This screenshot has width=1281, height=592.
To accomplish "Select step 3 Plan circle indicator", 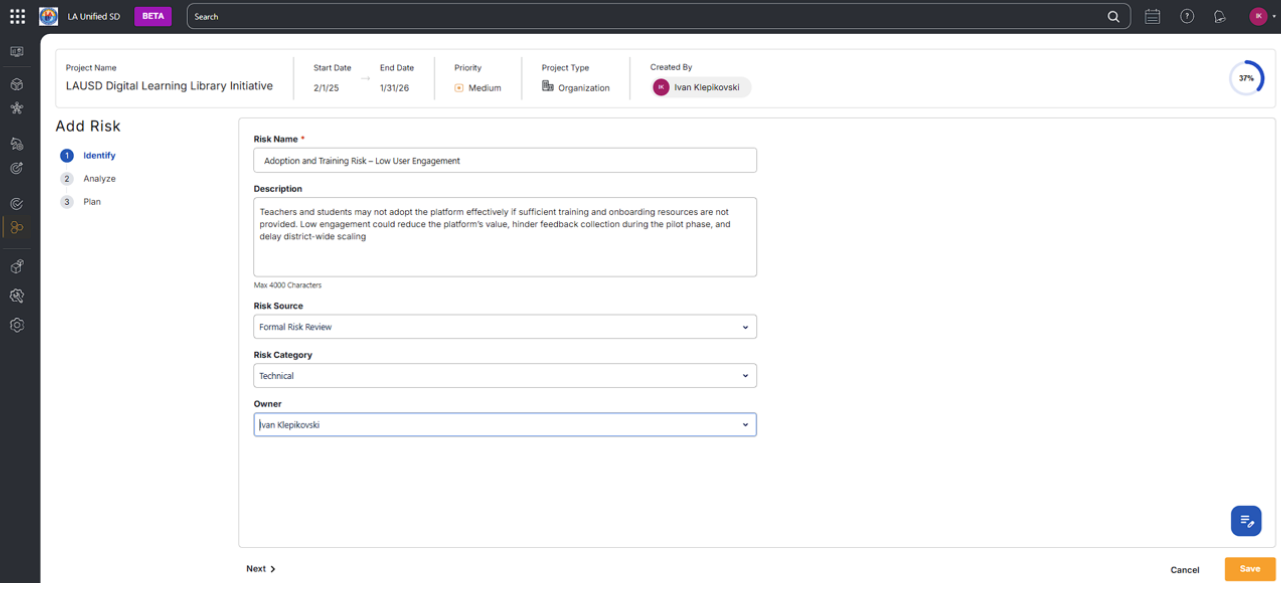I will point(66,201).
